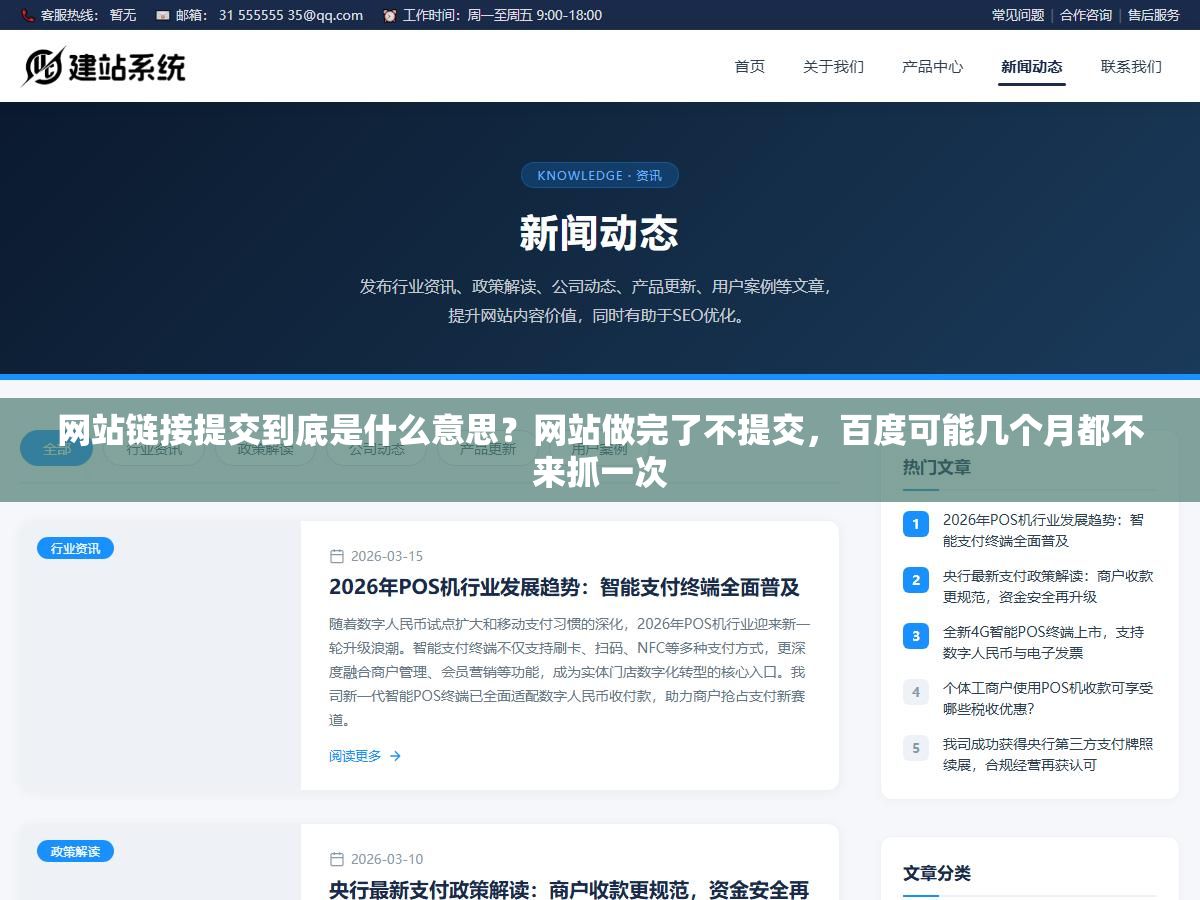
Task: Click the 工作时间 周一至周五 9:00-18:00 text
Action: tap(502, 15)
